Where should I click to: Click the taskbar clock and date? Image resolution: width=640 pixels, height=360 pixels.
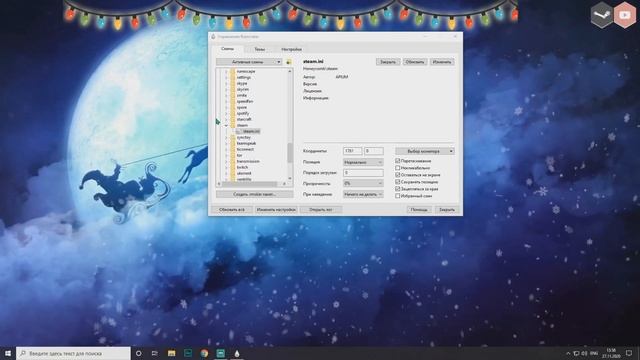(x=611, y=353)
